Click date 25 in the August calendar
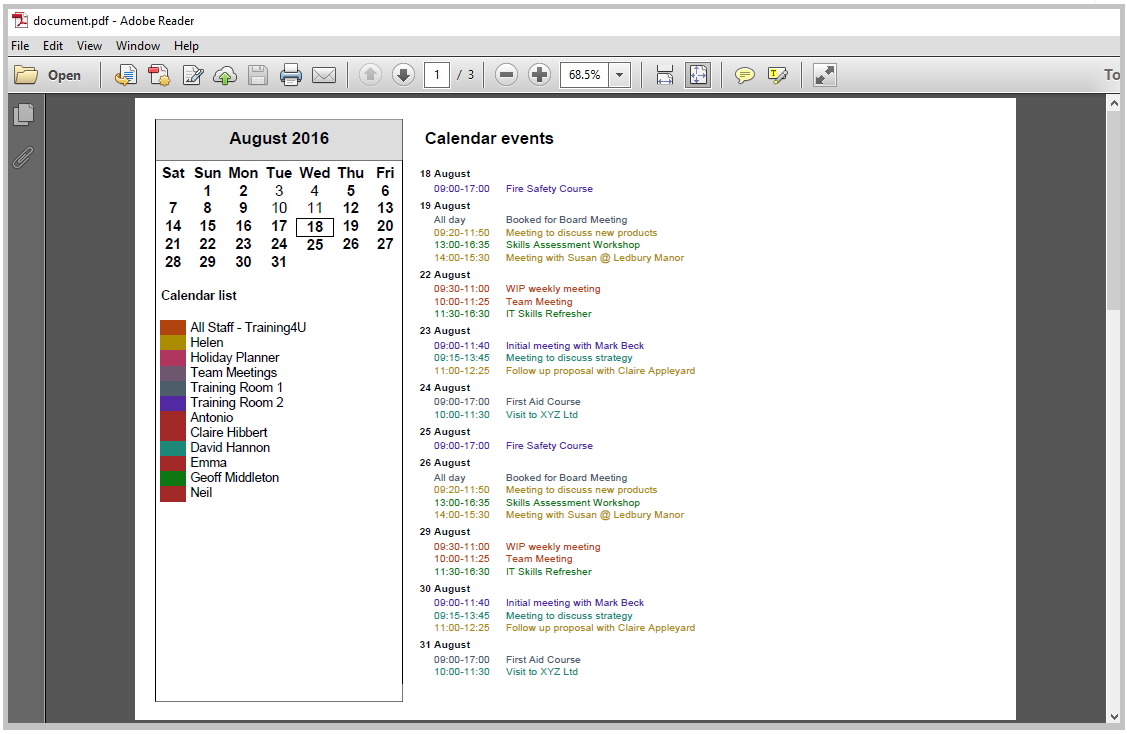1127x734 pixels. point(315,245)
